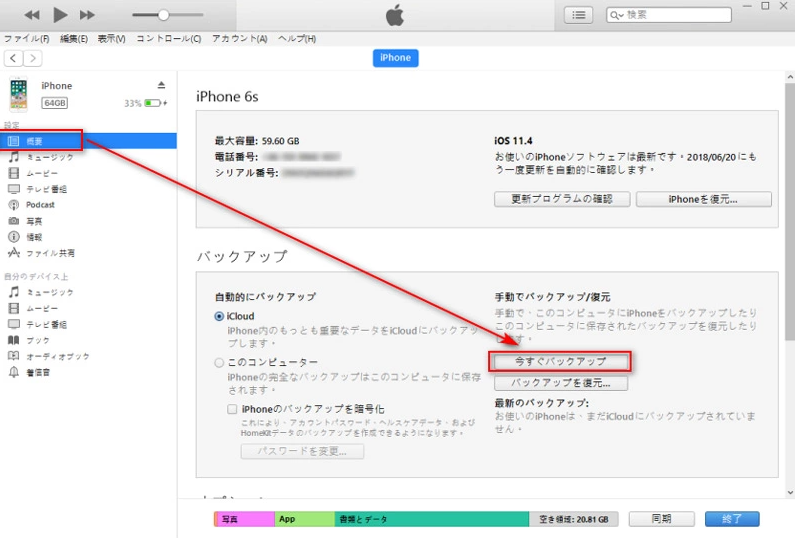Image resolution: width=797 pixels, height=538 pixels.
Task: Go forward with the right chevron
Action: (x=33, y=58)
